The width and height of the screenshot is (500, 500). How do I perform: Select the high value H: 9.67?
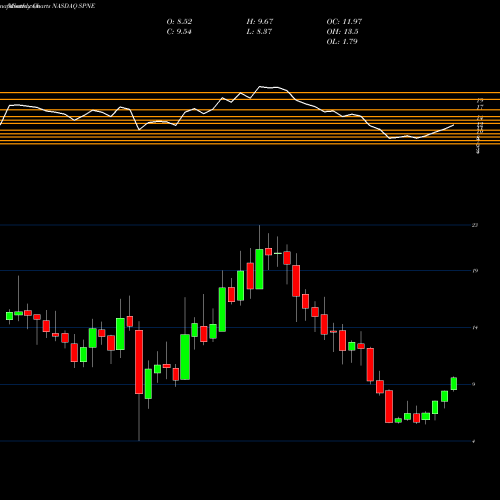pyautogui.click(x=260, y=22)
